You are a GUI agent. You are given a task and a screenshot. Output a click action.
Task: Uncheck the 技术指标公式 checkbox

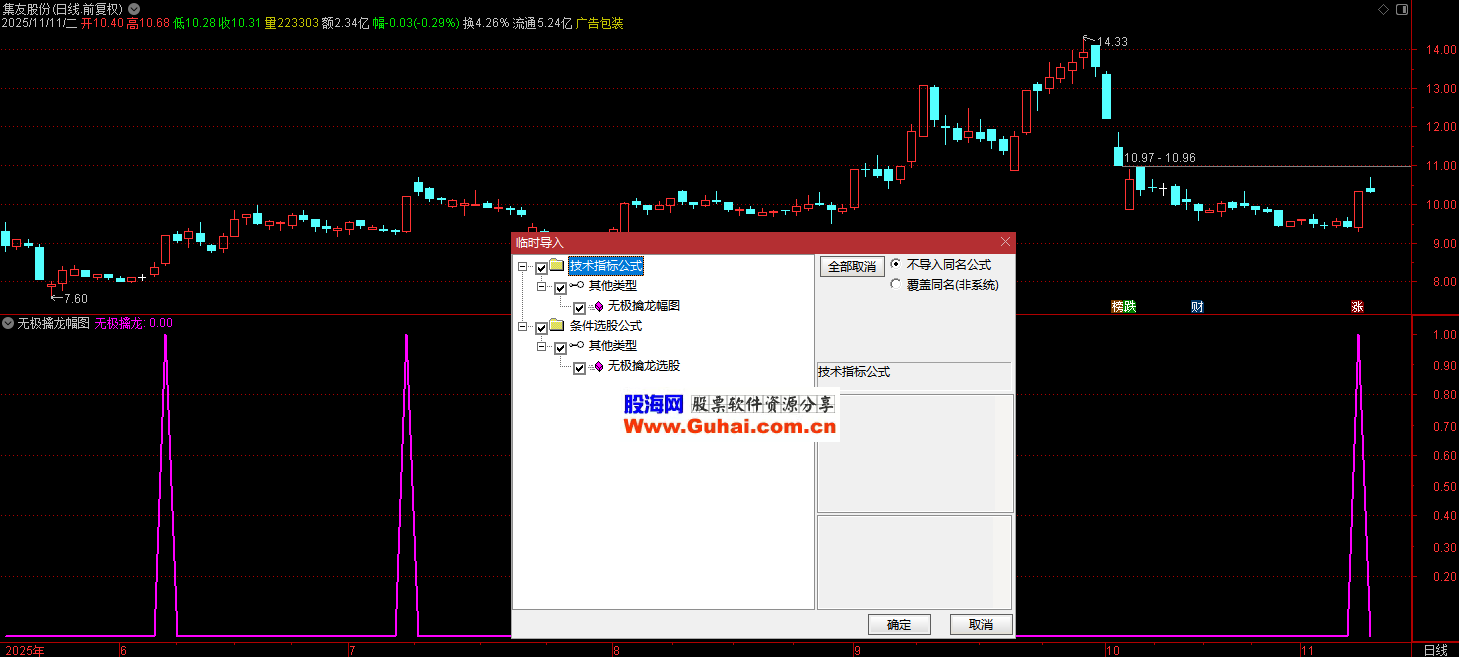pyautogui.click(x=541, y=268)
